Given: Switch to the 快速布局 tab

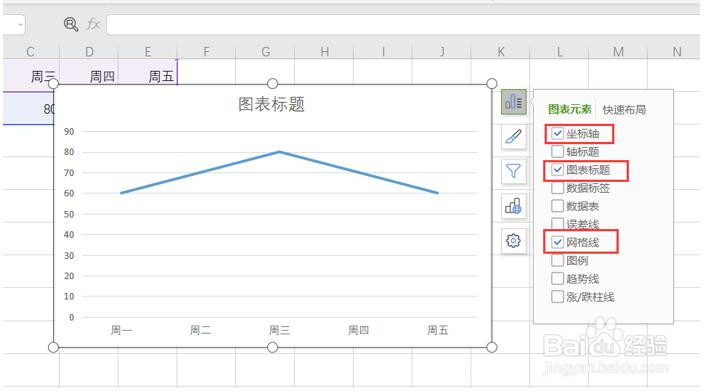Looking at the screenshot, I should click(x=624, y=110).
